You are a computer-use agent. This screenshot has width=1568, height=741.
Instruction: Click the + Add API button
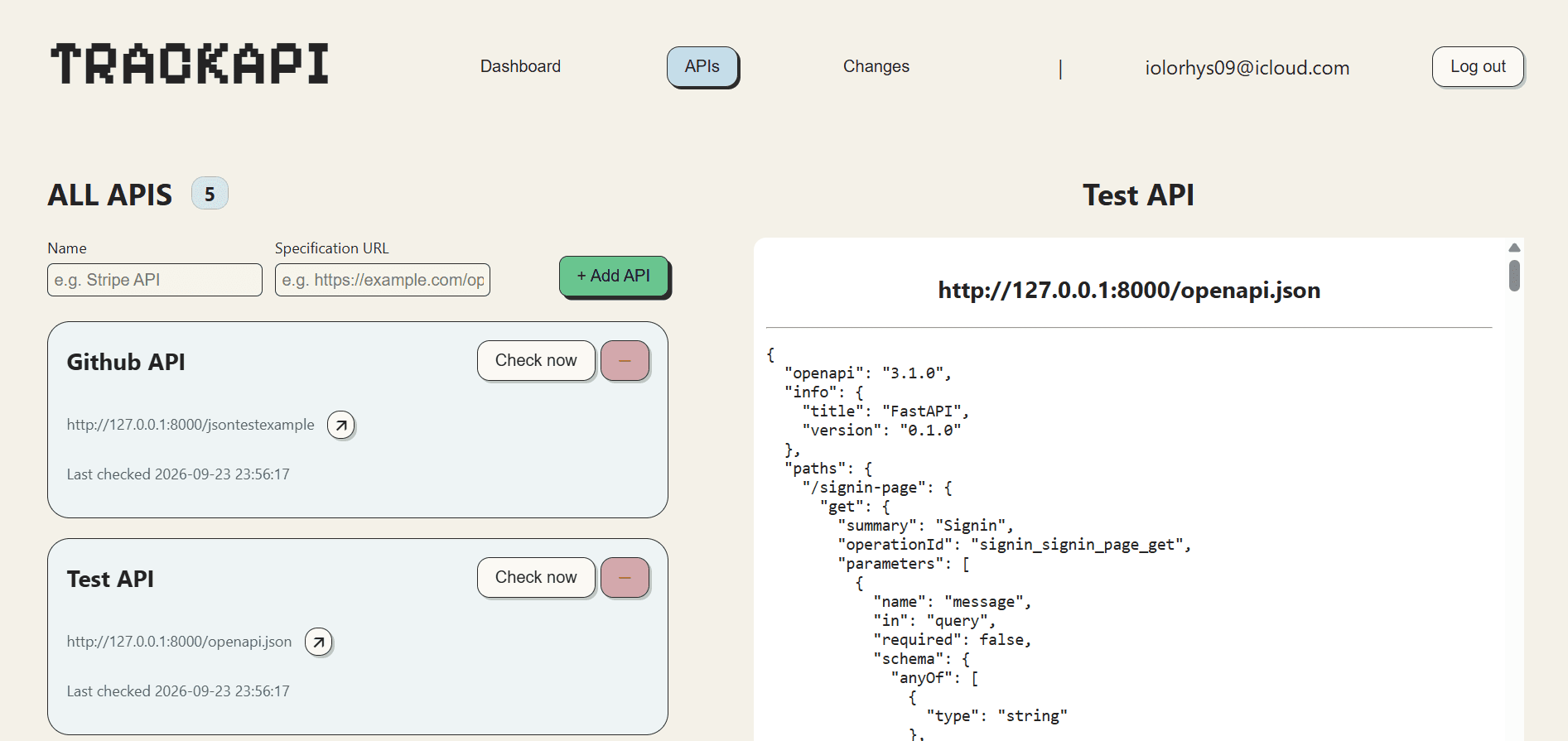click(x=614, y=276)
